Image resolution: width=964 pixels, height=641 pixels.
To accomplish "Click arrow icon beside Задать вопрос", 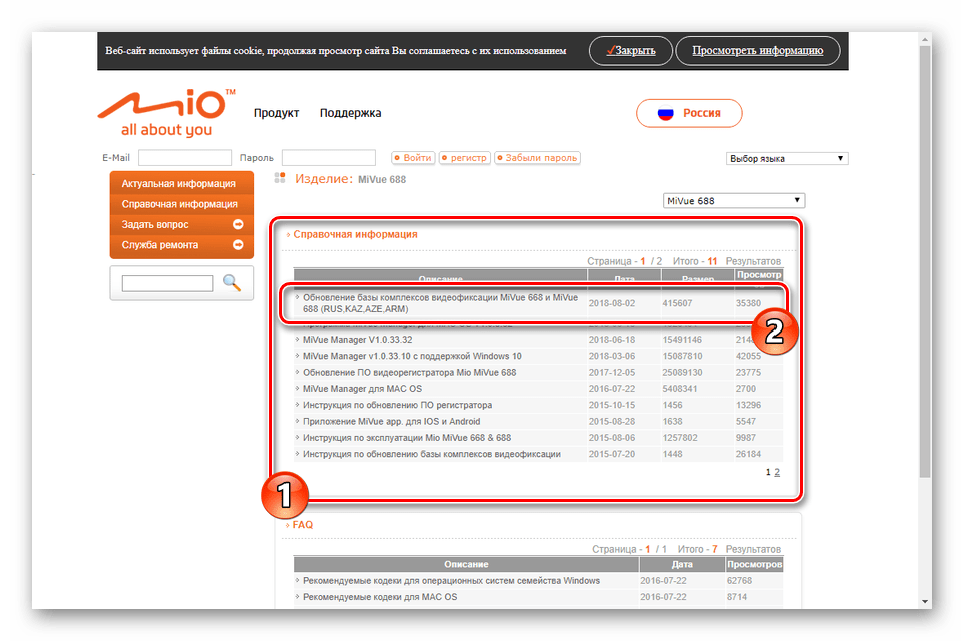I will (238, 225).
